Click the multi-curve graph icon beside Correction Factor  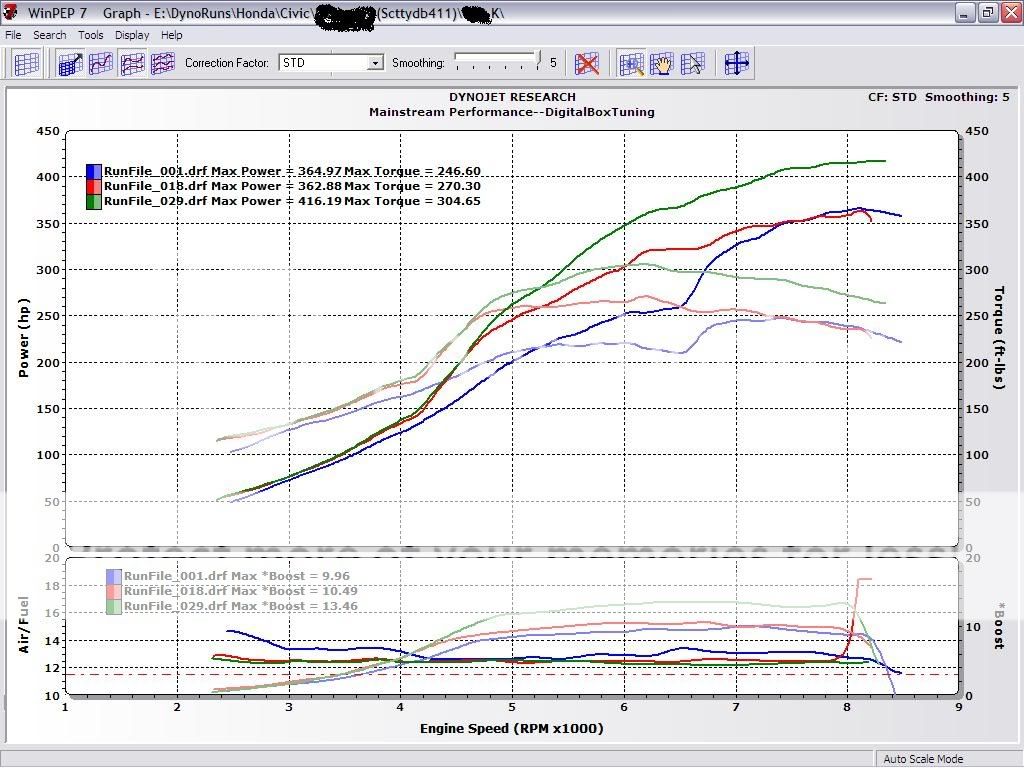pyautogui.click(x=162, y=63)
